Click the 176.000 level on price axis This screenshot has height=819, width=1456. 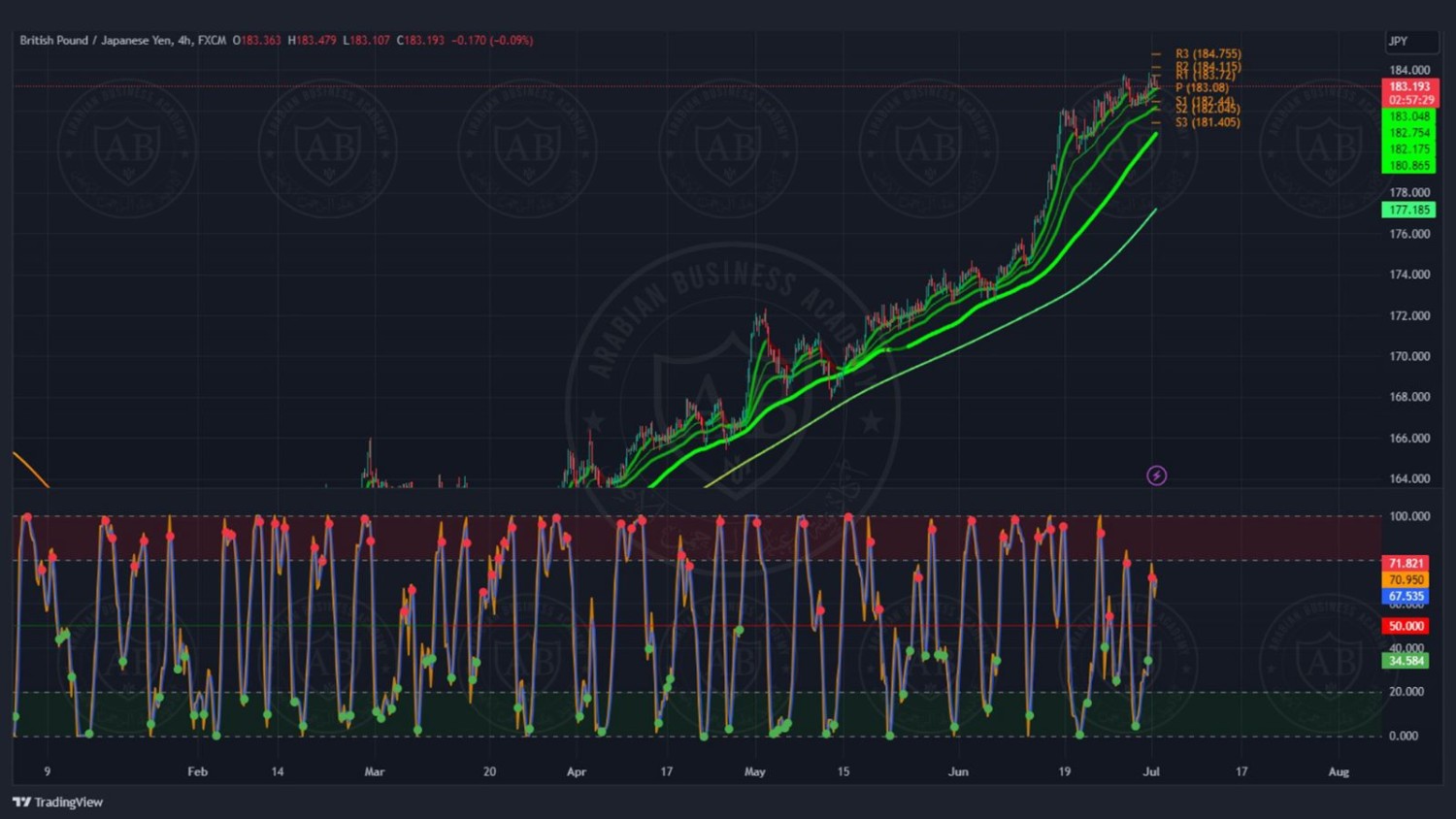1409,234
